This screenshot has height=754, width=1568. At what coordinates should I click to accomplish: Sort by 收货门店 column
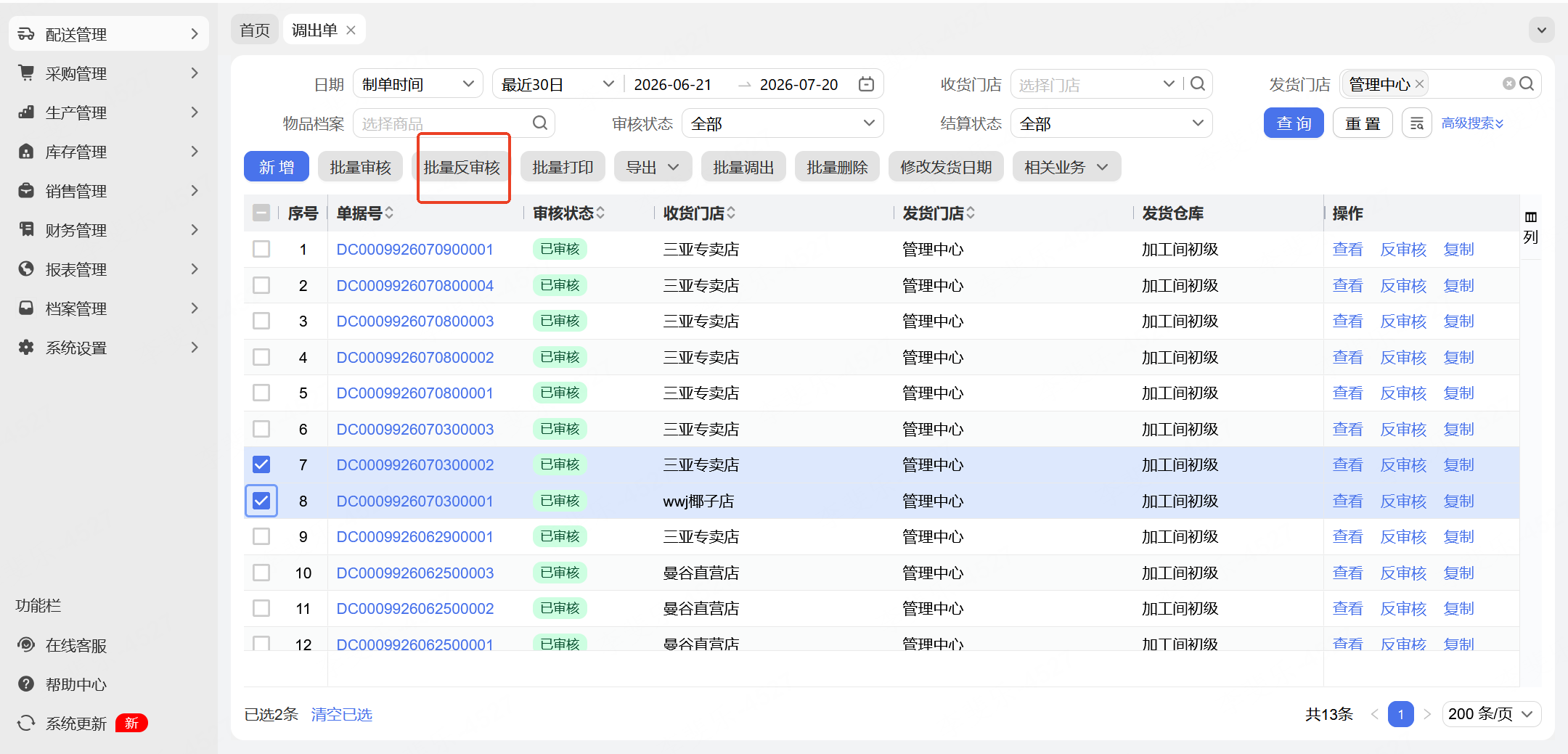coord(731,213)
